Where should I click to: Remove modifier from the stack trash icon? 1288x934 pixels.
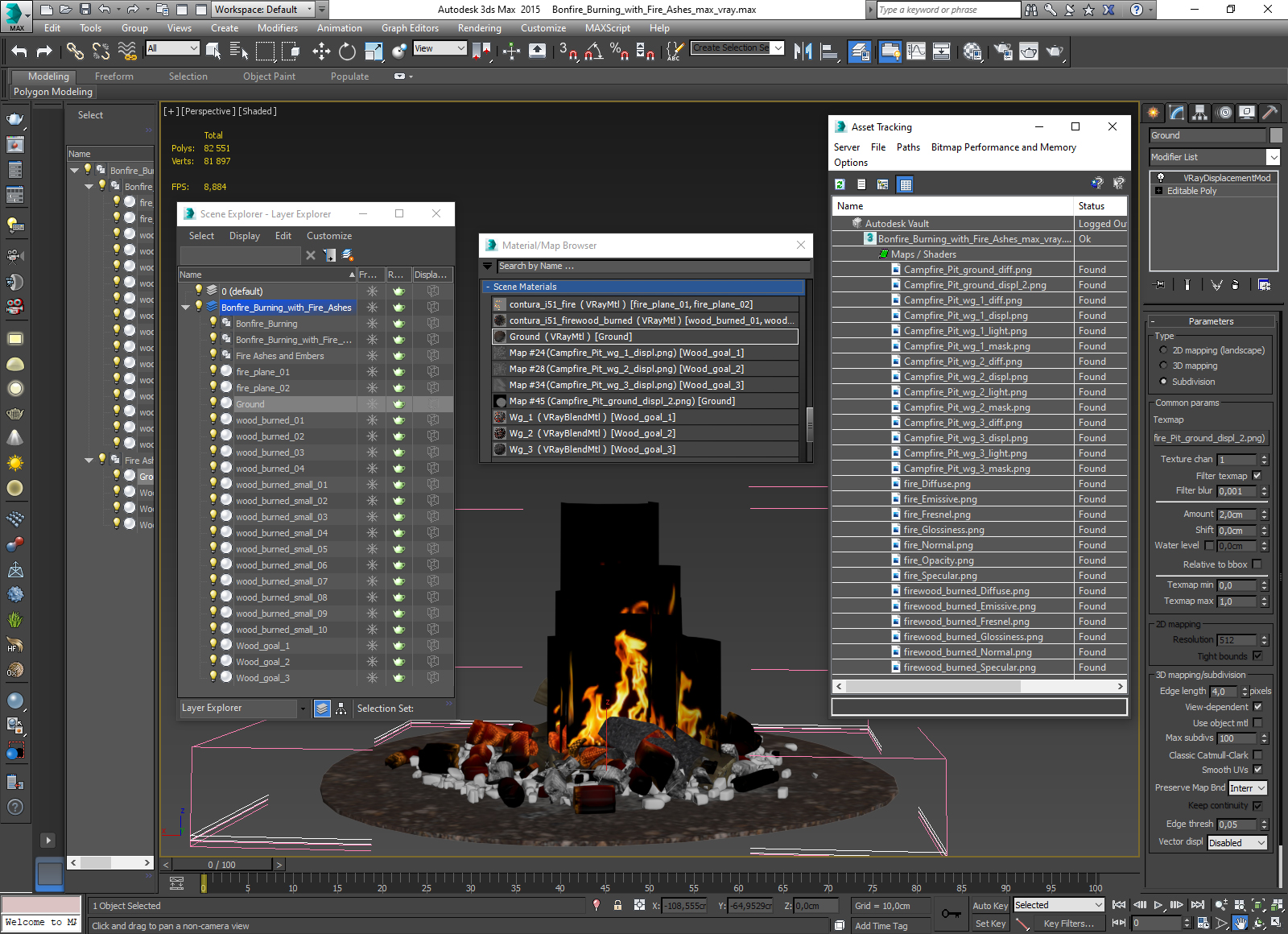[1236, 285]
